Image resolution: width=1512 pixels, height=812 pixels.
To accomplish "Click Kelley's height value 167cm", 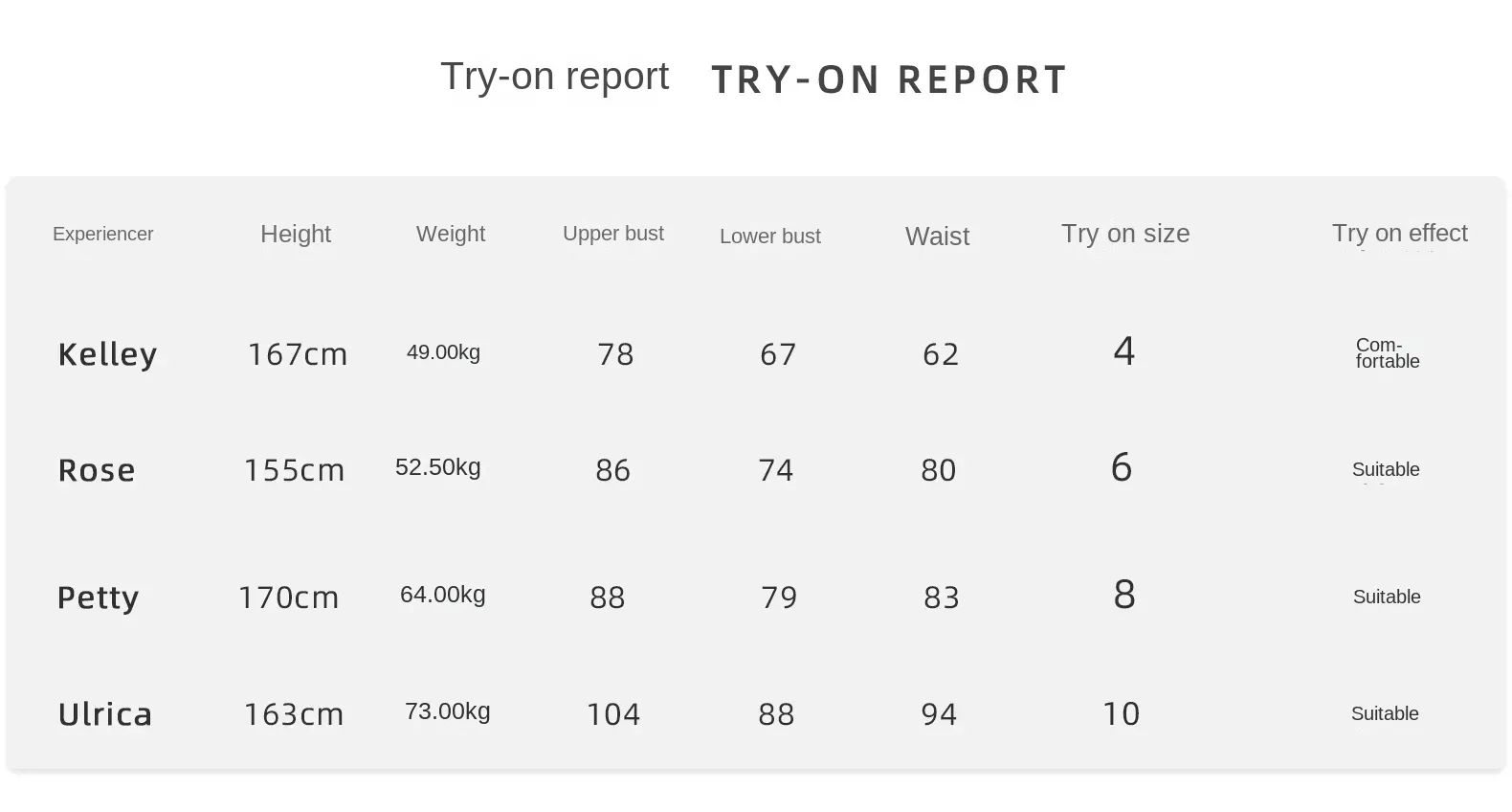I will 298,354.
